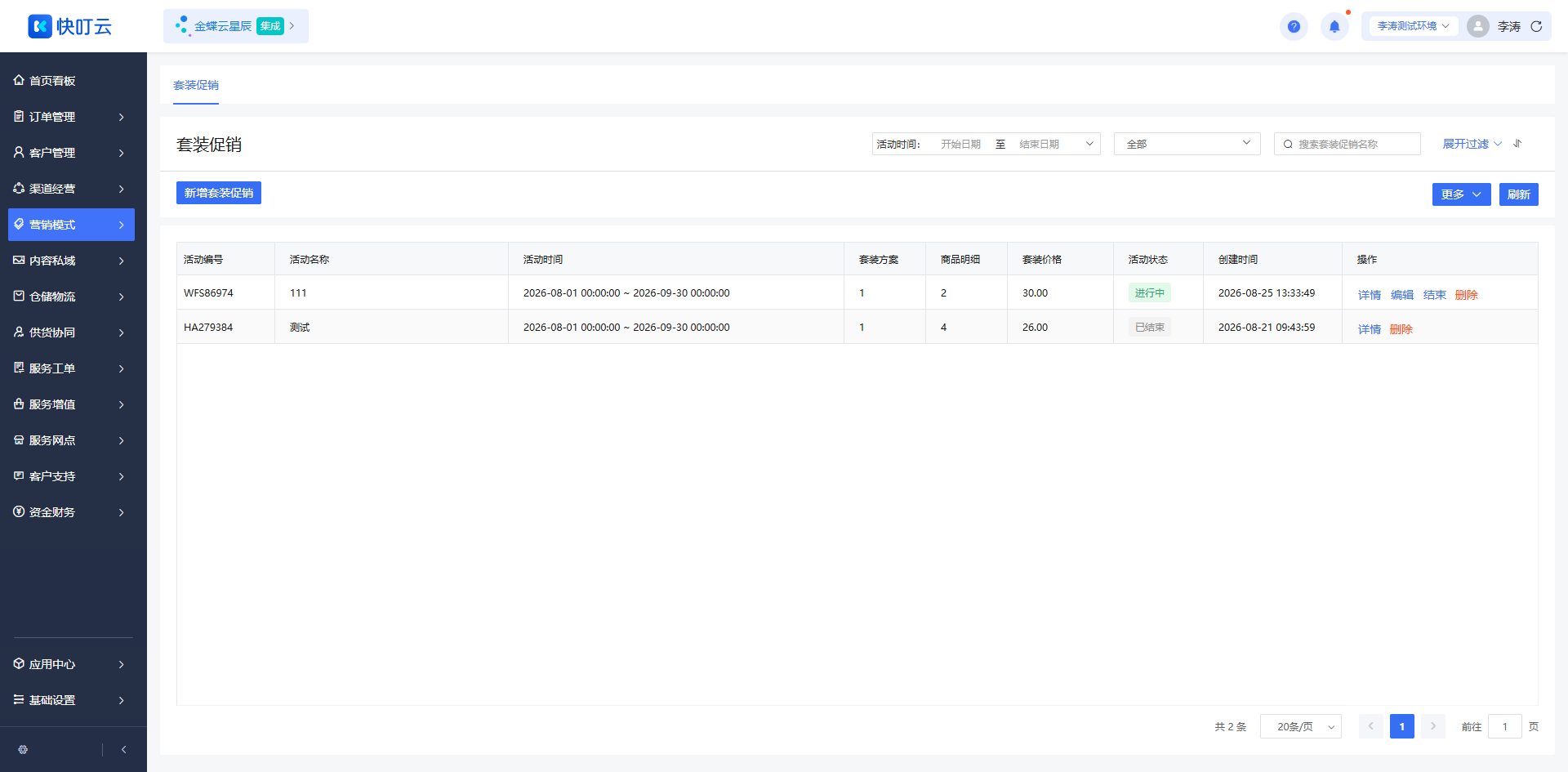Expand the 资金财务 menu chevron
This screenshot has height=772, width=1568.
(x=121, y=512)
